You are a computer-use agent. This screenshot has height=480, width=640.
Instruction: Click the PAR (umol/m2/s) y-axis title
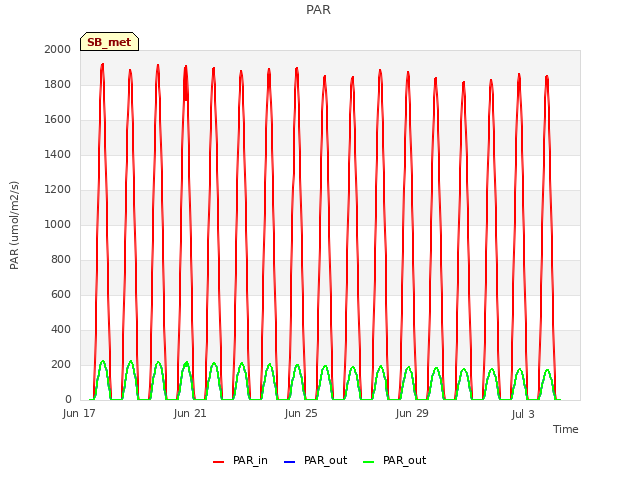tap(14, 225)
